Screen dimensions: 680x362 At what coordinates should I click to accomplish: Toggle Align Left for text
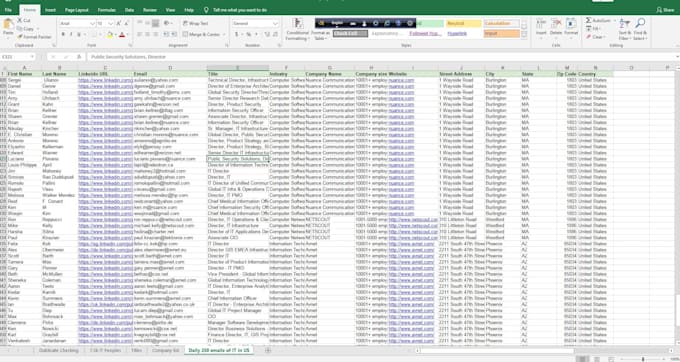pos(140,34)
